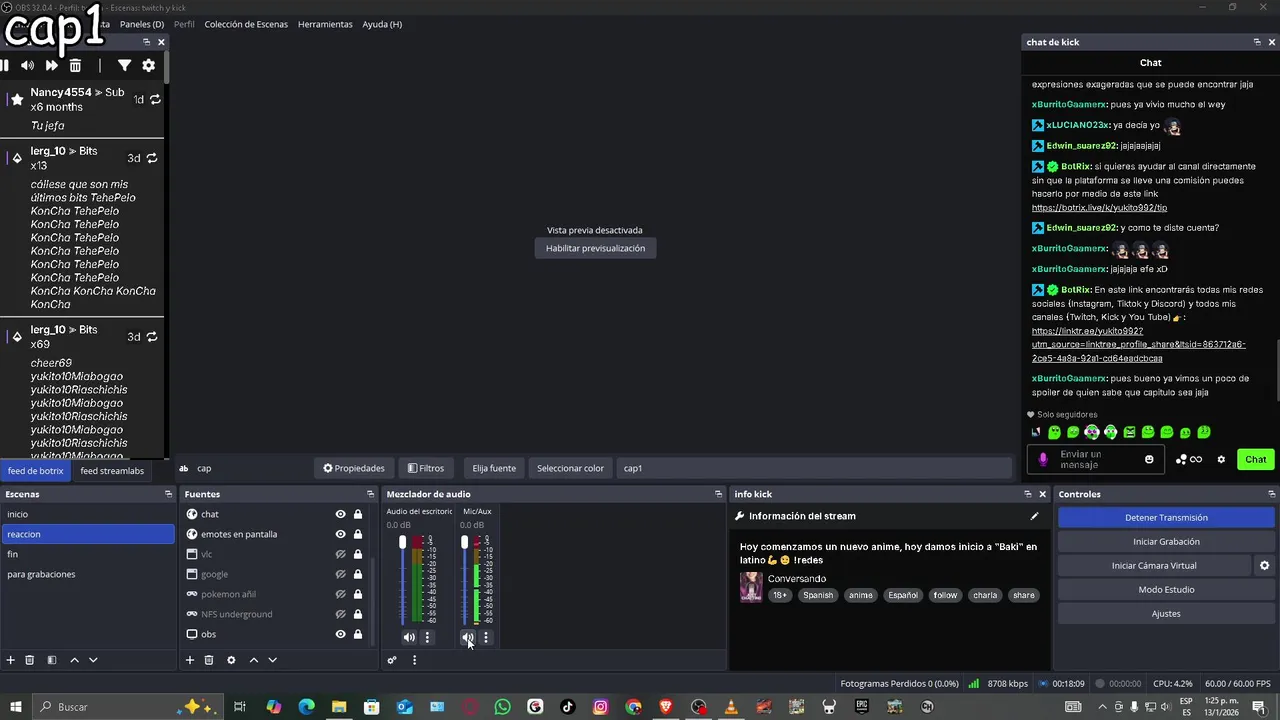Click the Modo Estudio button
The image size is (1280, 720).
point(1166,590)
